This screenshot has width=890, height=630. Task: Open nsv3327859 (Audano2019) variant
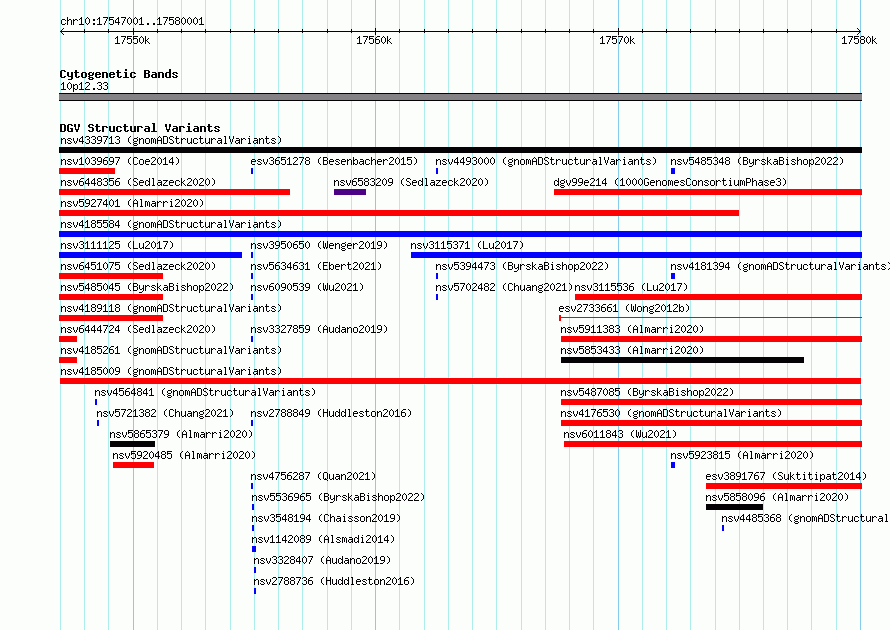[x=319, y=329]
